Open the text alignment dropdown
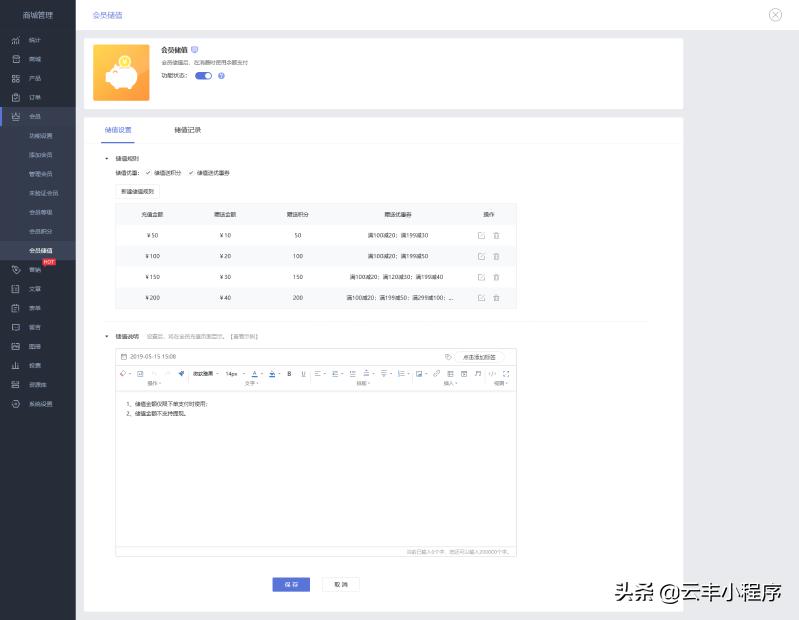The width and height of the screenshot is (799, 620). pyautogui.click(x=320, y=374)
